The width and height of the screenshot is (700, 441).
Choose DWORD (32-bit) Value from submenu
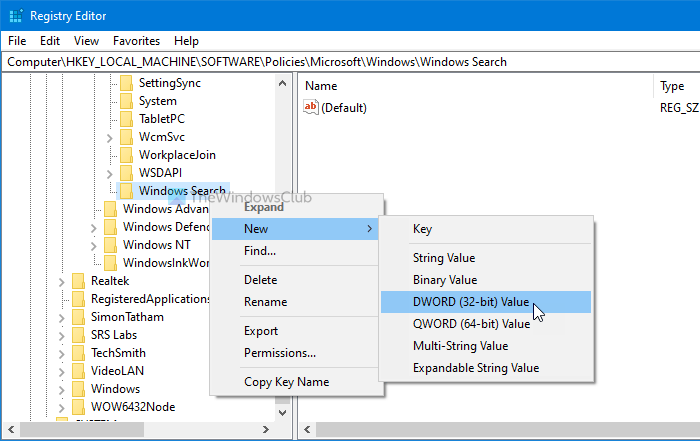[471, 302]
